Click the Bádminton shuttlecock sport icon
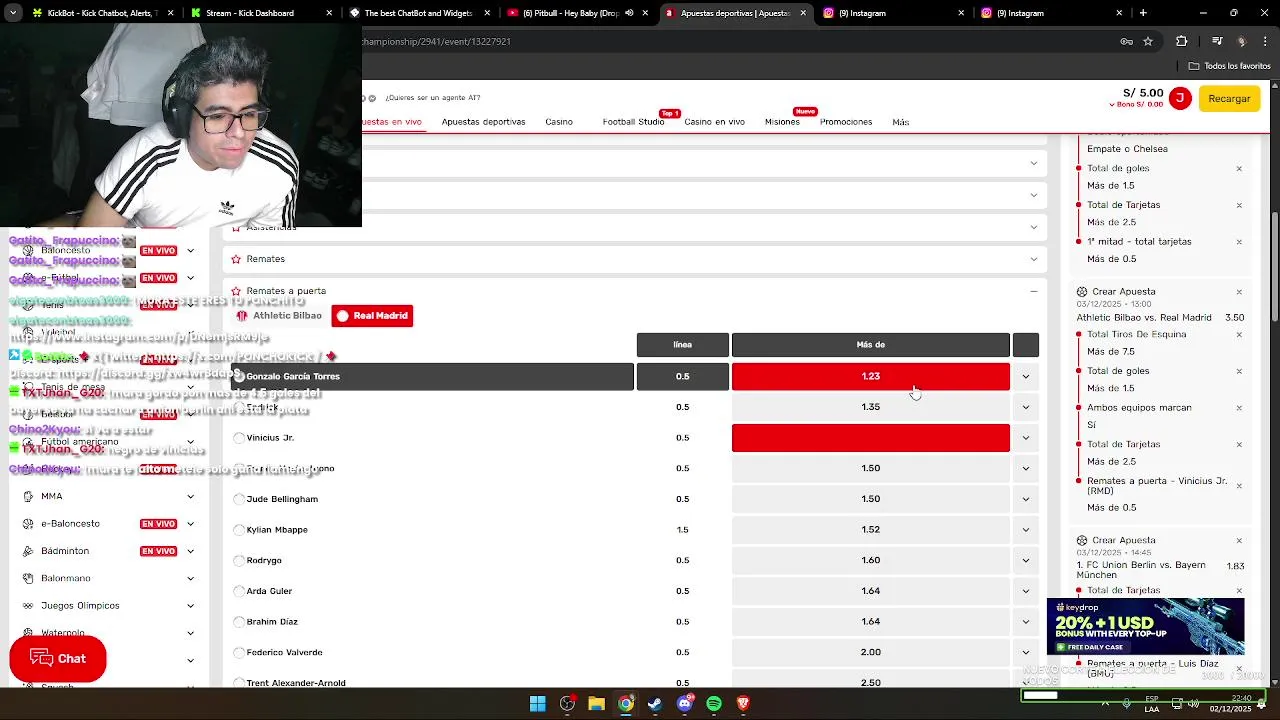This screenshot has height=720, width=1280. point(27,551)
